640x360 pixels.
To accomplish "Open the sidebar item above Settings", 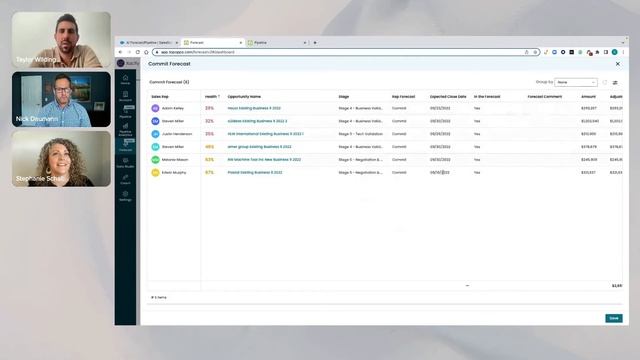I will pyautogui.click(x=125, y=180).
